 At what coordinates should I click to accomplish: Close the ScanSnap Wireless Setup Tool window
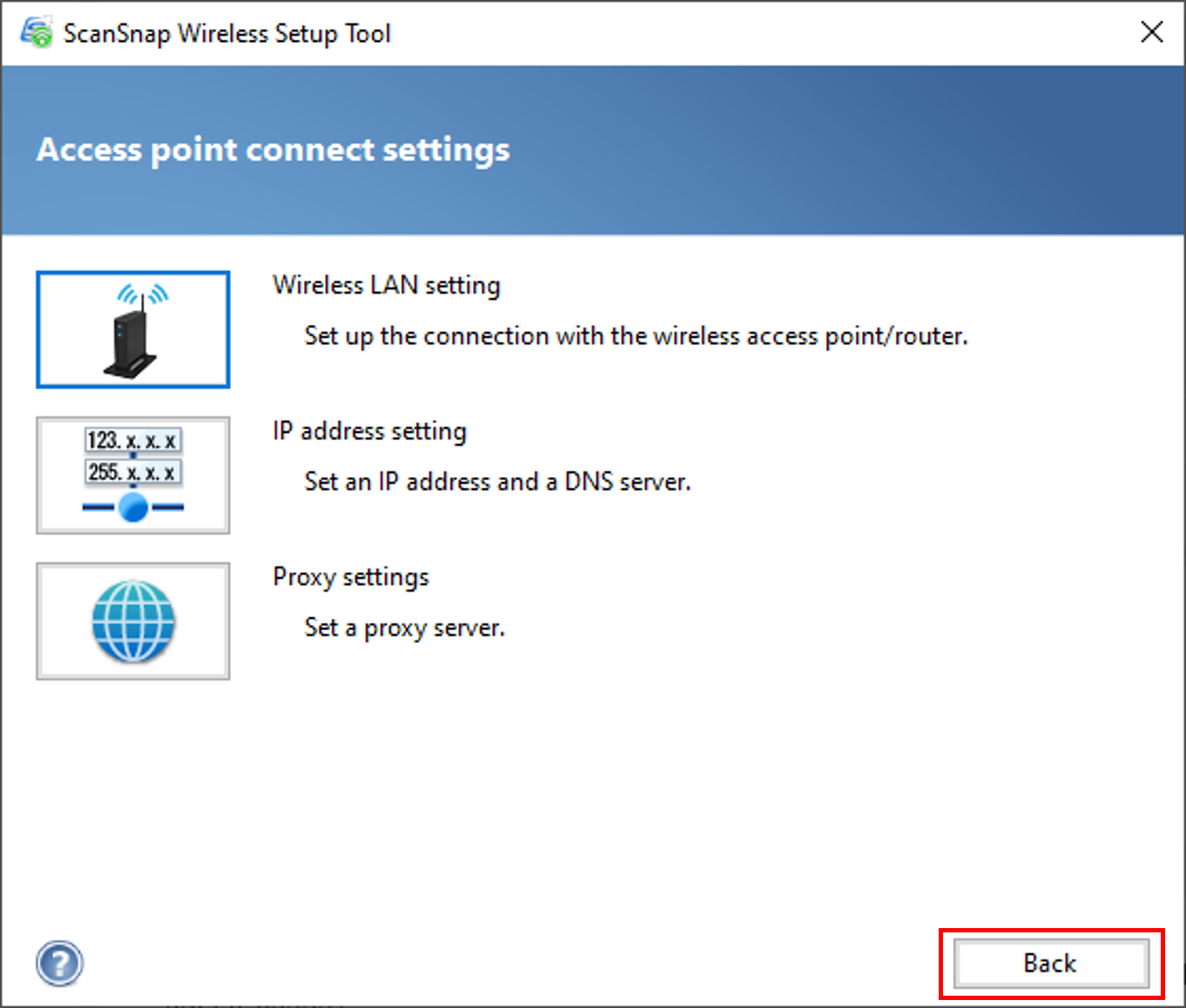point(1152,32)
